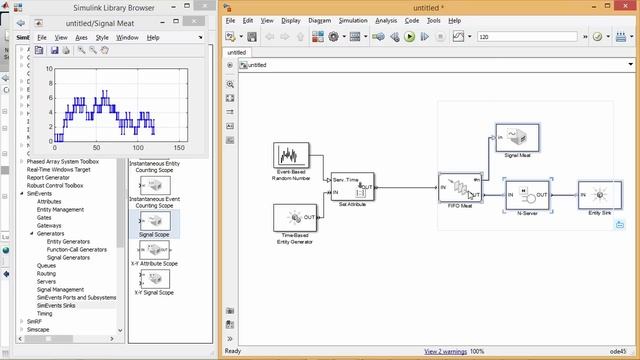Open the breadcrumb path dropdown arrow
Screen dimensions: 640x360
[630, 64]
